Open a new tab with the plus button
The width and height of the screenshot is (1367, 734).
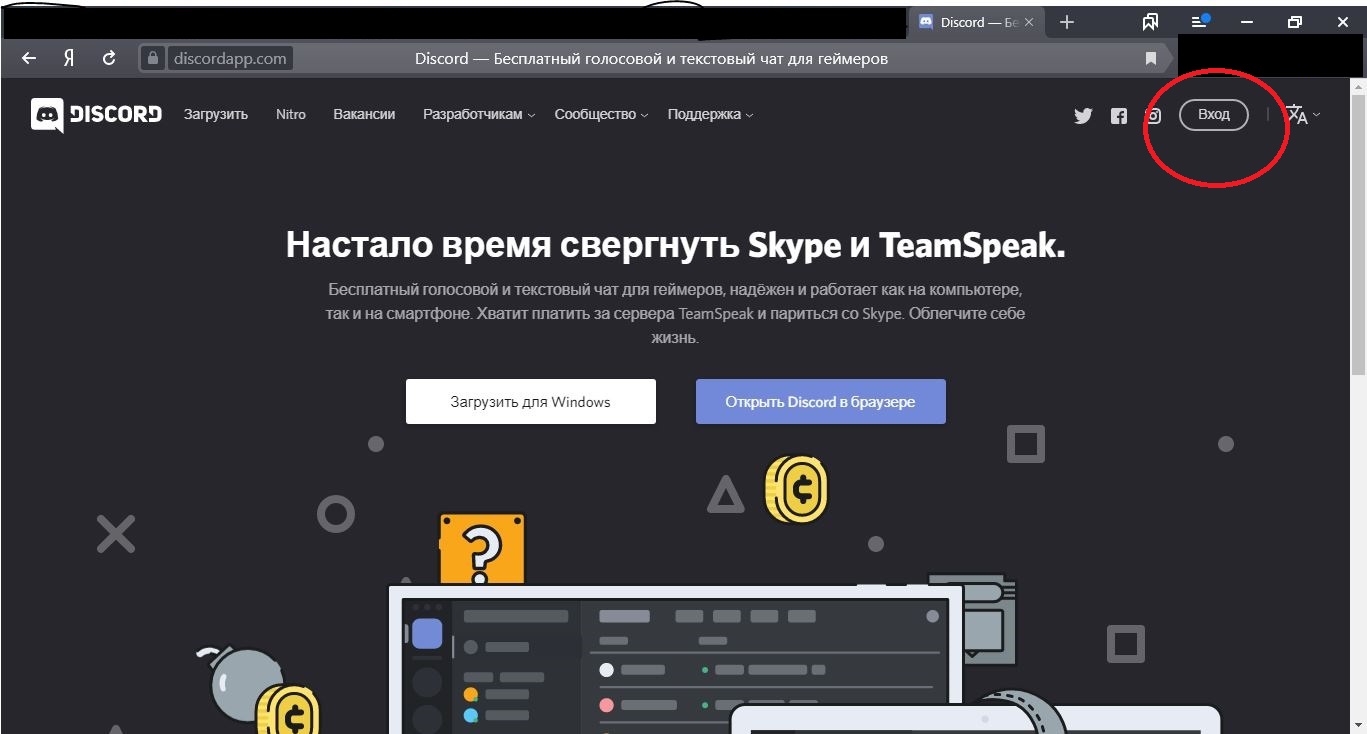click(x=1067, y=22)
